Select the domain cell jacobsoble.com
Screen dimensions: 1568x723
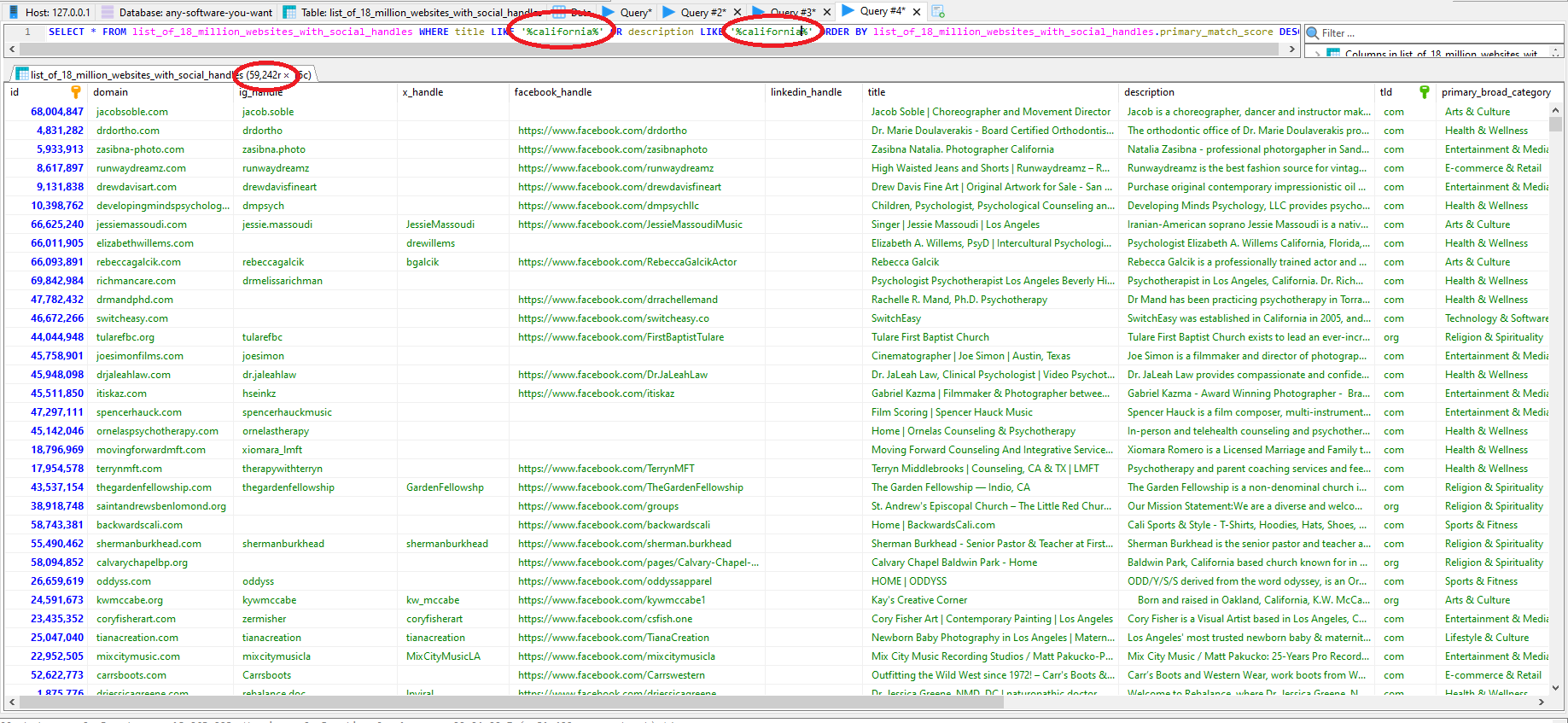pos(160,112)
